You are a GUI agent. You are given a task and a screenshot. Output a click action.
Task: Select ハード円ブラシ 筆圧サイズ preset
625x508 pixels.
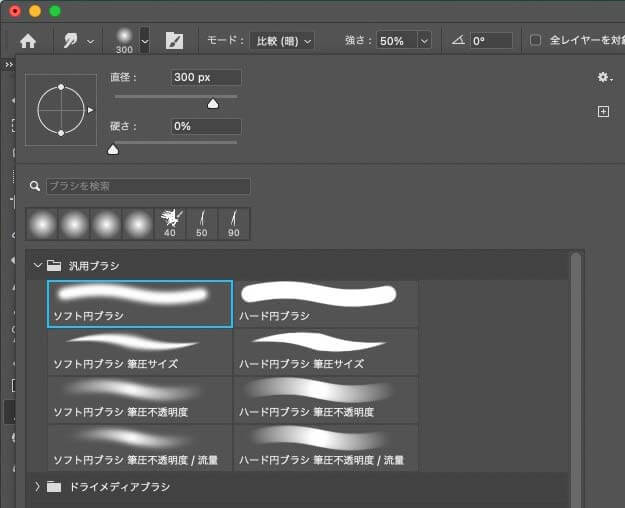click(x=326, y=352)
